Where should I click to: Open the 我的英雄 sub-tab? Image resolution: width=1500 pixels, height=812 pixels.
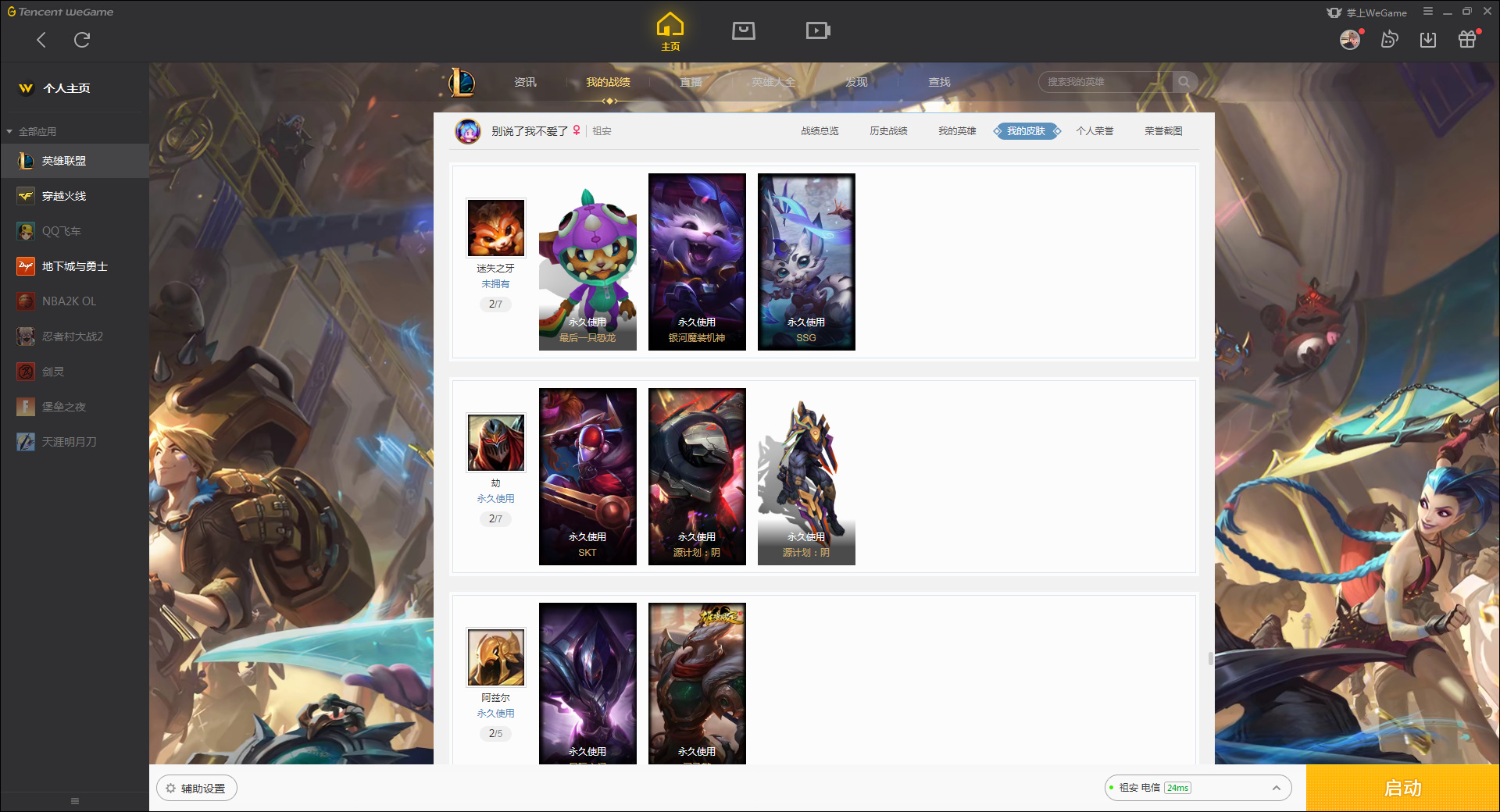pyautogui.click(x=957, y=131)
